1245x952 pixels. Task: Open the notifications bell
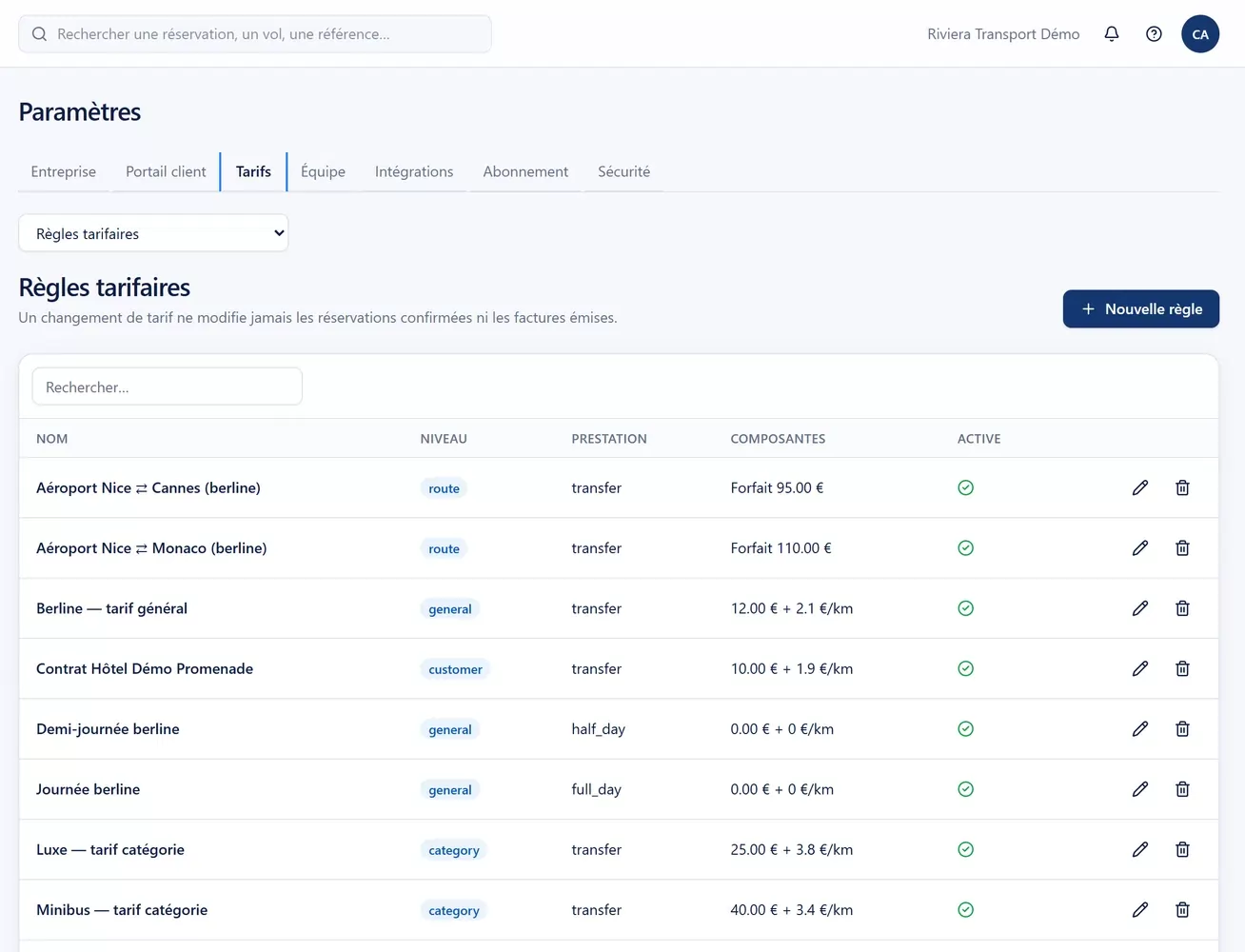click(1111, 34)
